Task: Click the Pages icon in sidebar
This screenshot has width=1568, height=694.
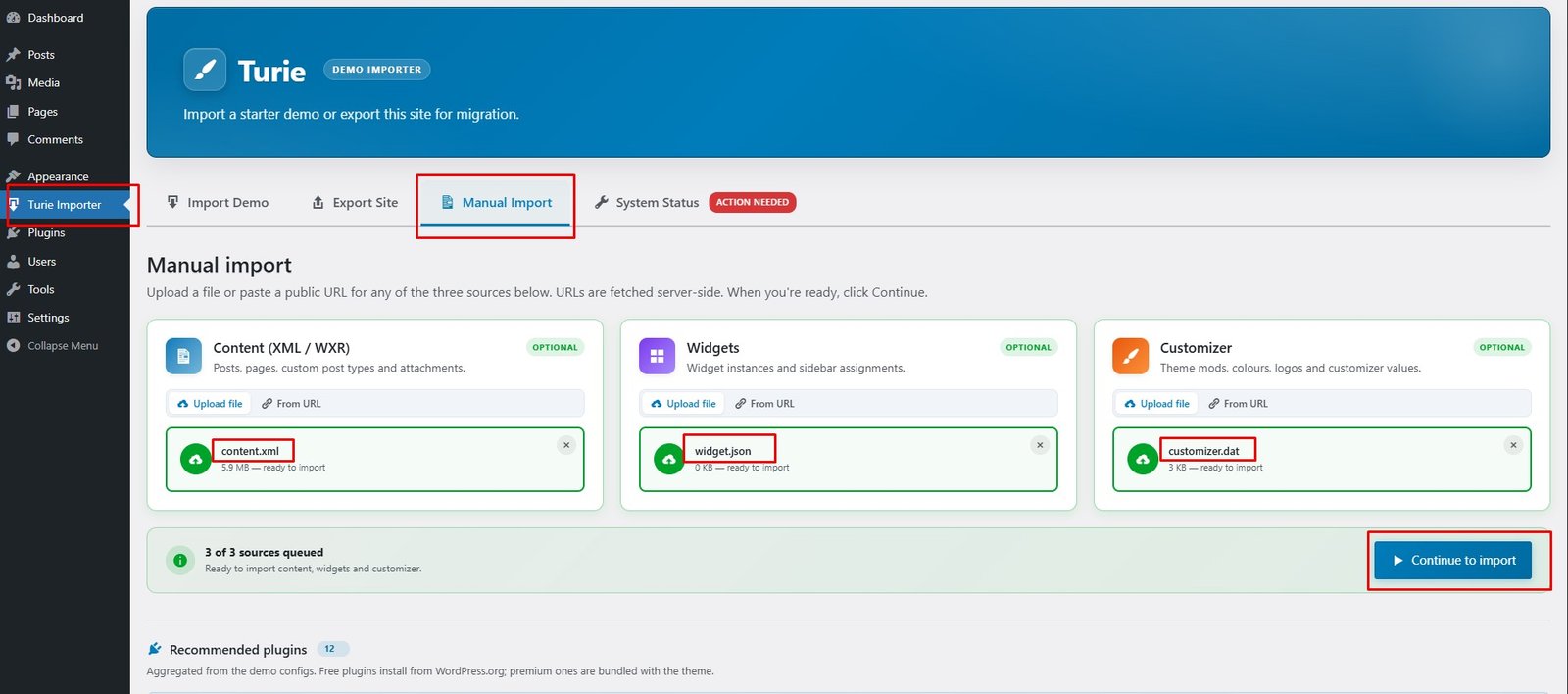Action: tap(13, 112)
